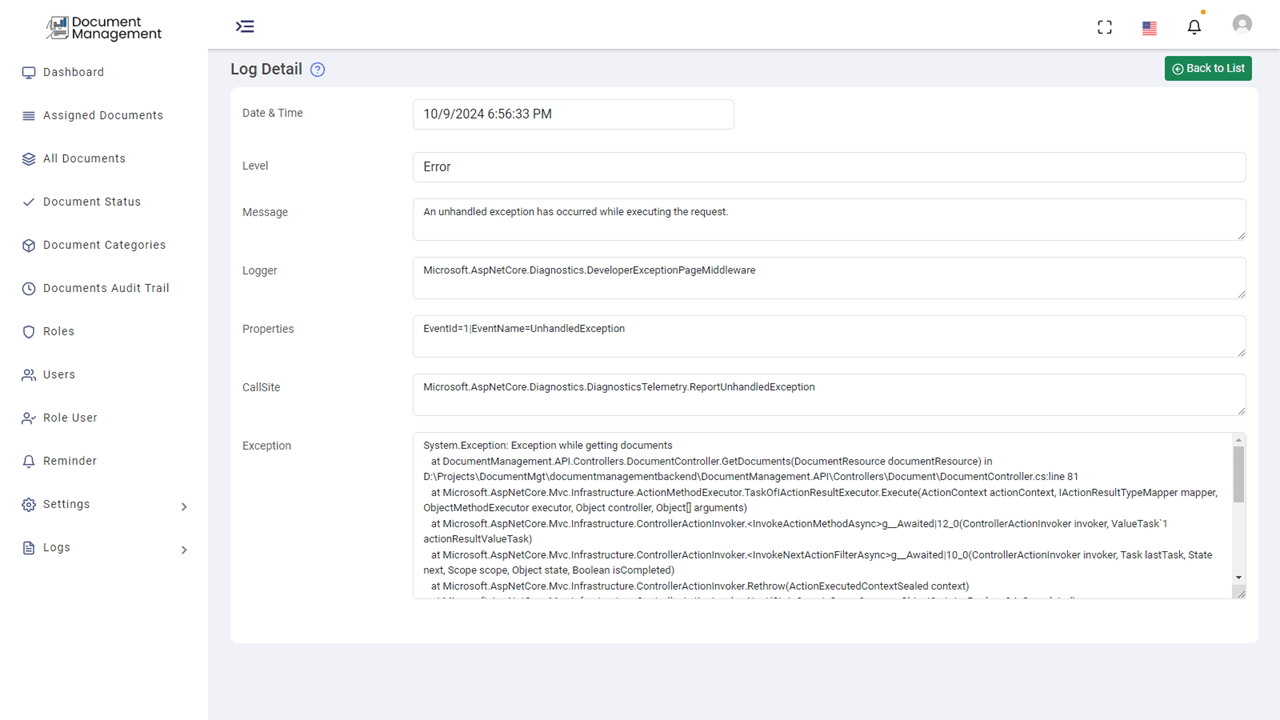
Task: Collapse the sidebar using the hamburger icon
Action: point(245,26)
